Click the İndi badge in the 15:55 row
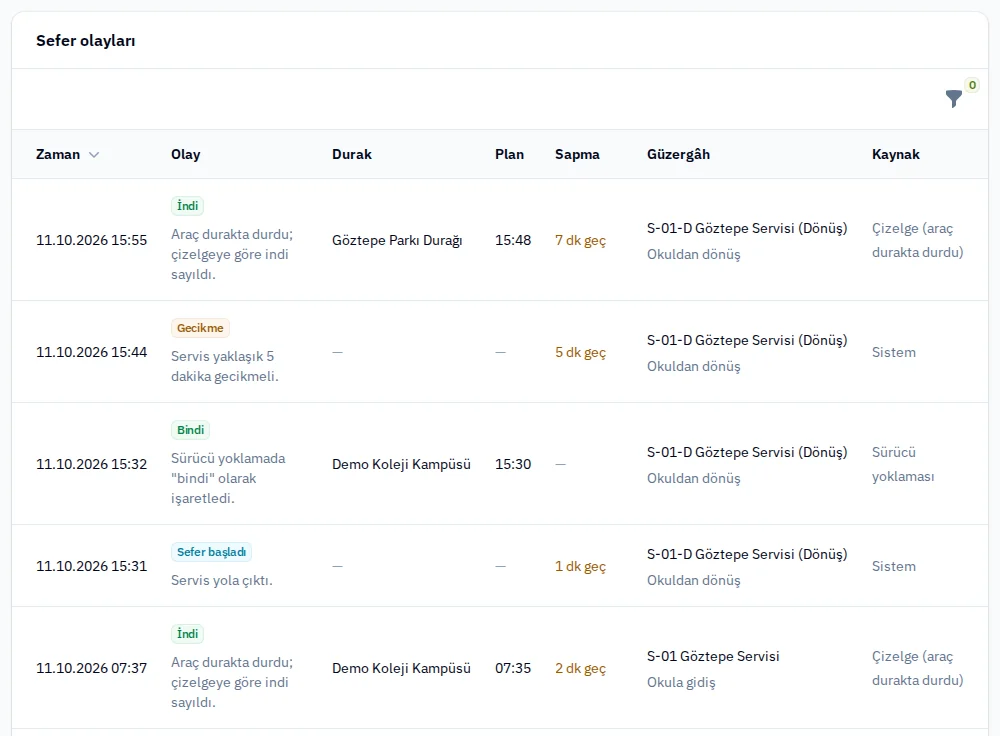1000x736 pixels. pos(188,206)
